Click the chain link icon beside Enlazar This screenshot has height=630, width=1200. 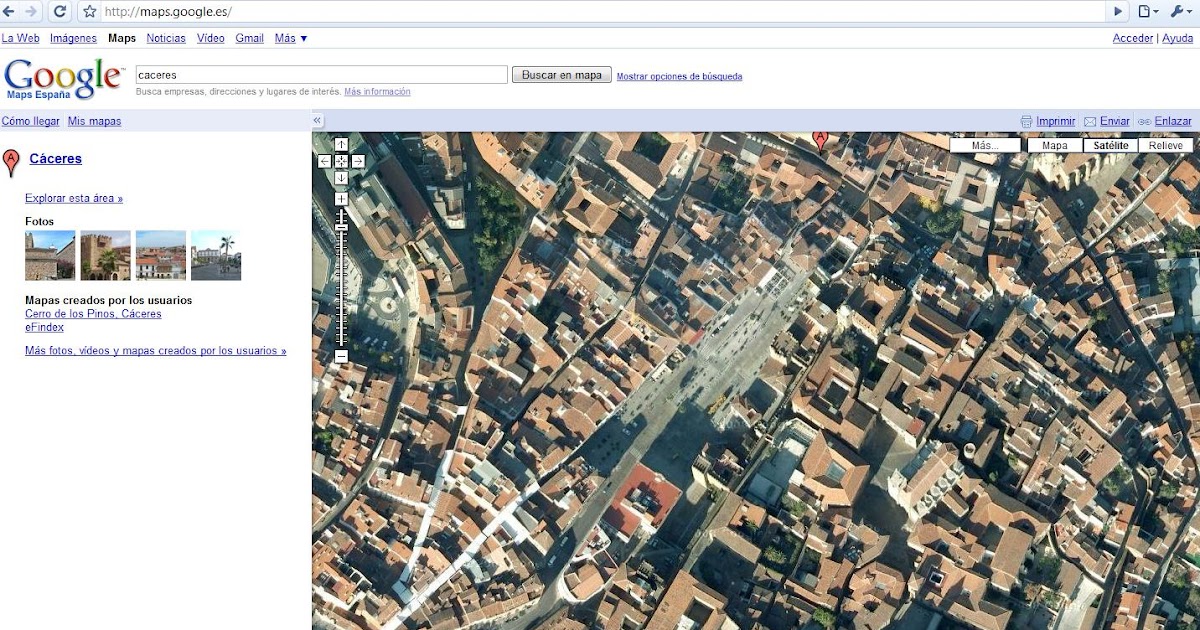pos(1144,121)
